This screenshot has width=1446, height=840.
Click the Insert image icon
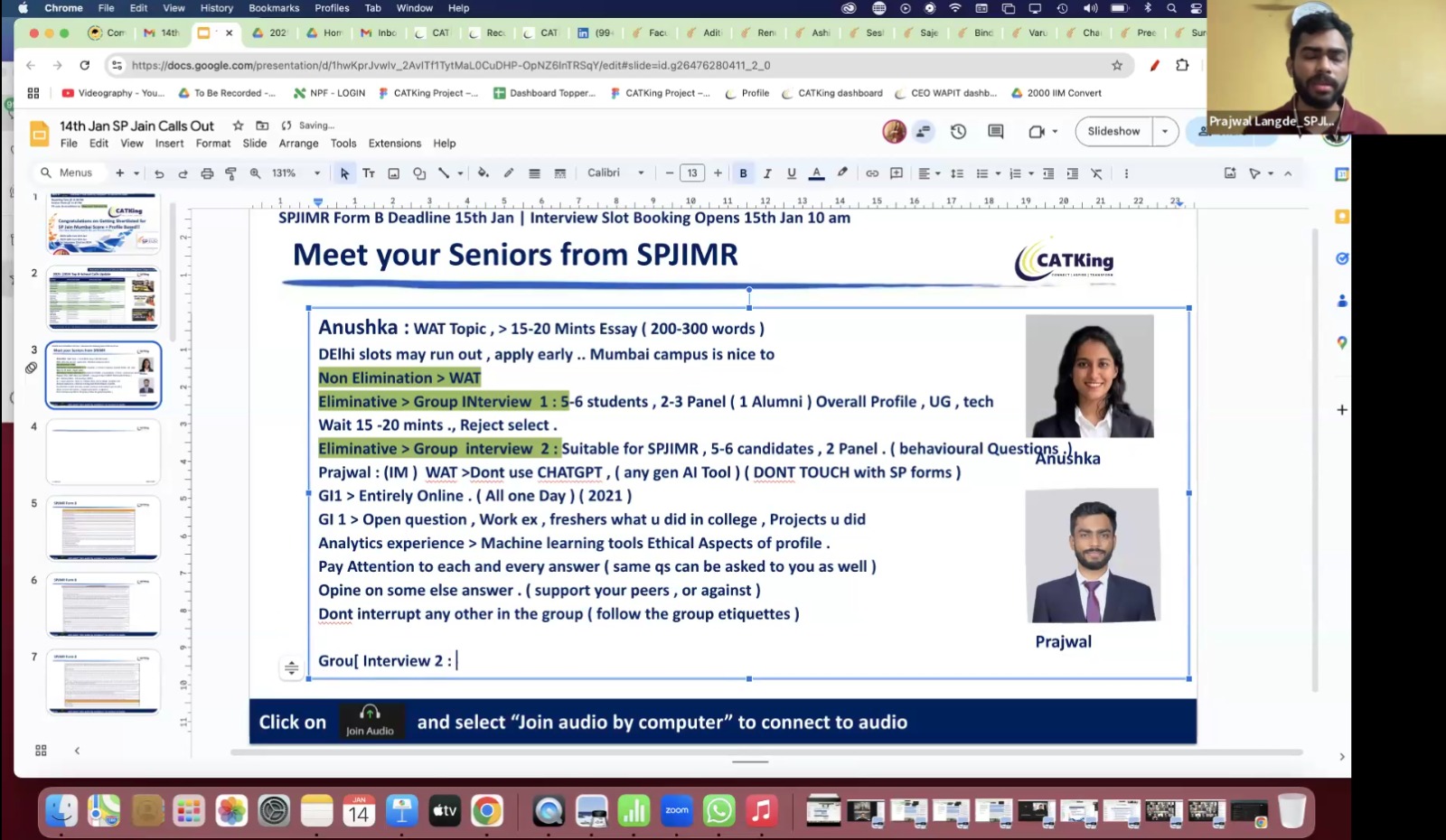pos(394,173)
